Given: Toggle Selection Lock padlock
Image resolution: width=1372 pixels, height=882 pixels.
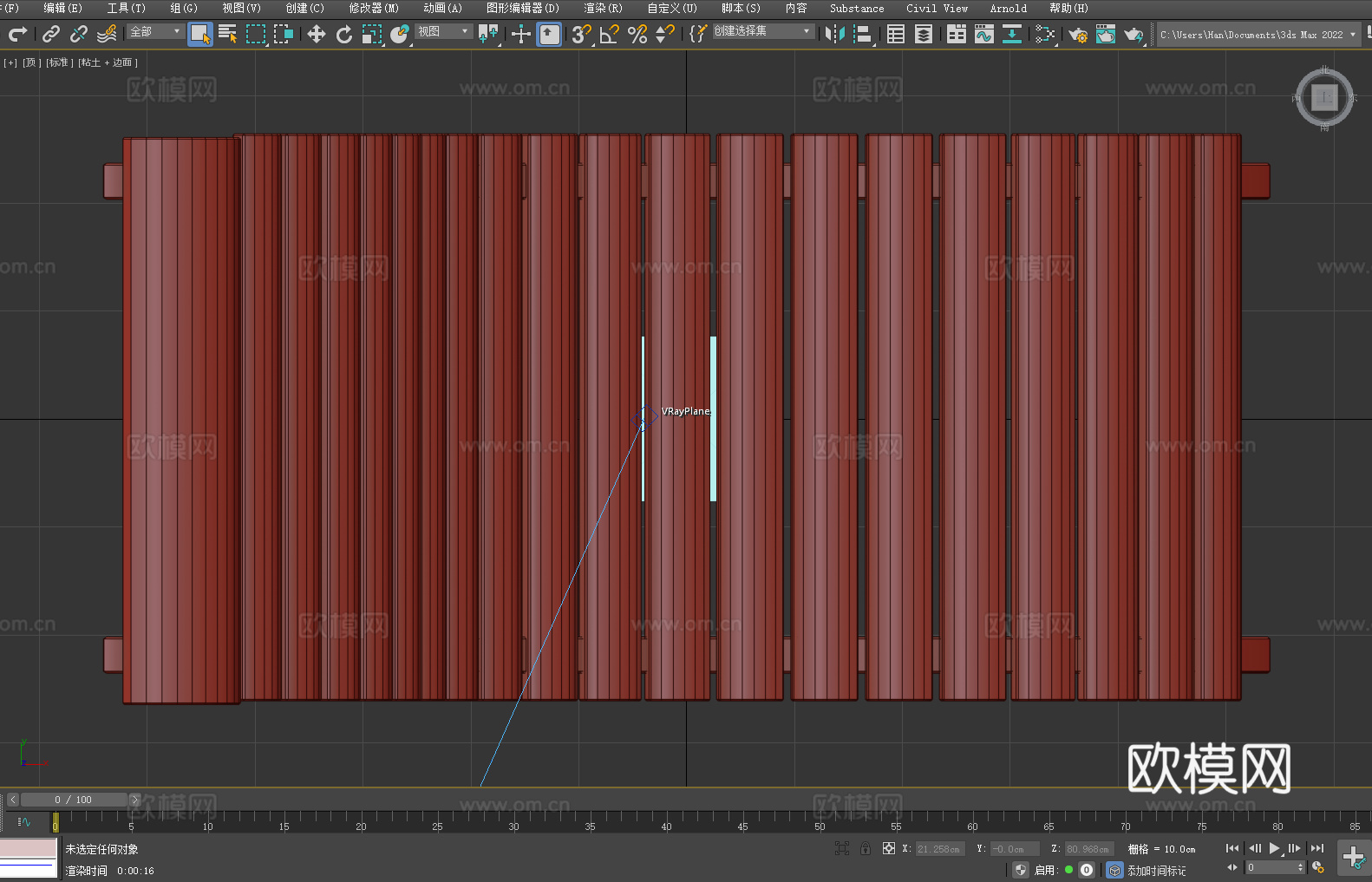Looking at the screenshot, I should (x=866, y=848).
